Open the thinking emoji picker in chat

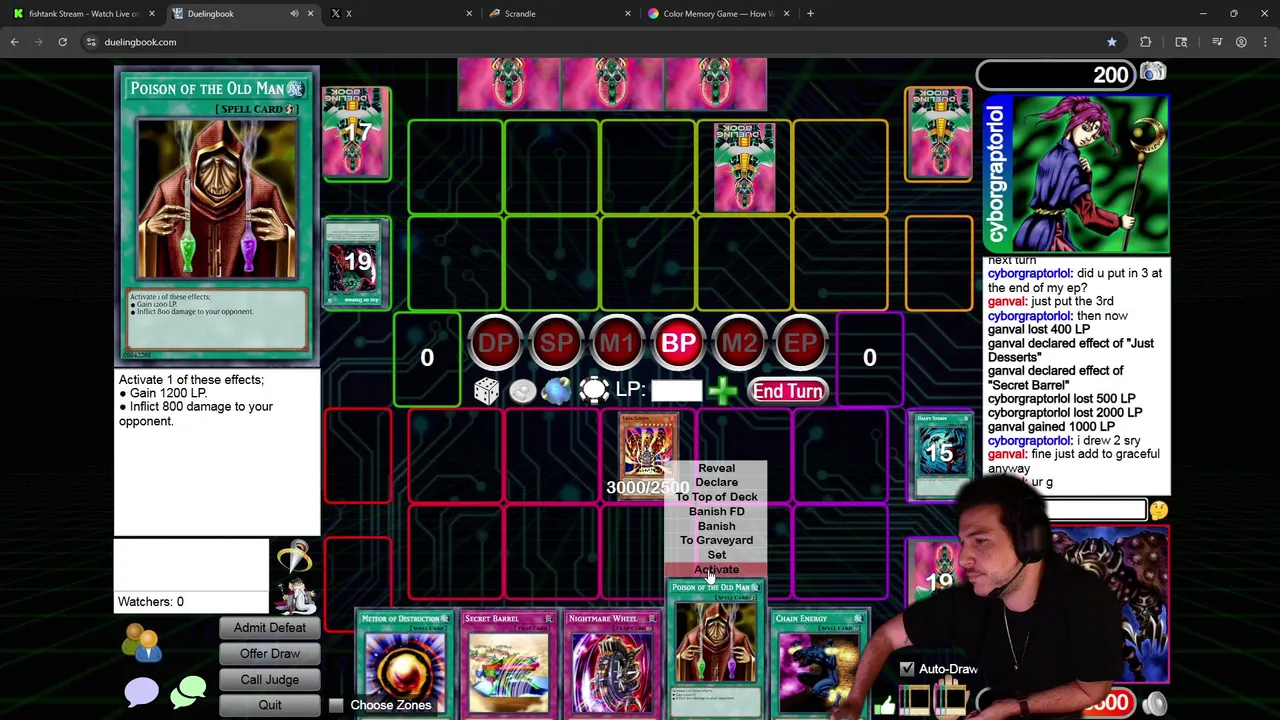1158,511
